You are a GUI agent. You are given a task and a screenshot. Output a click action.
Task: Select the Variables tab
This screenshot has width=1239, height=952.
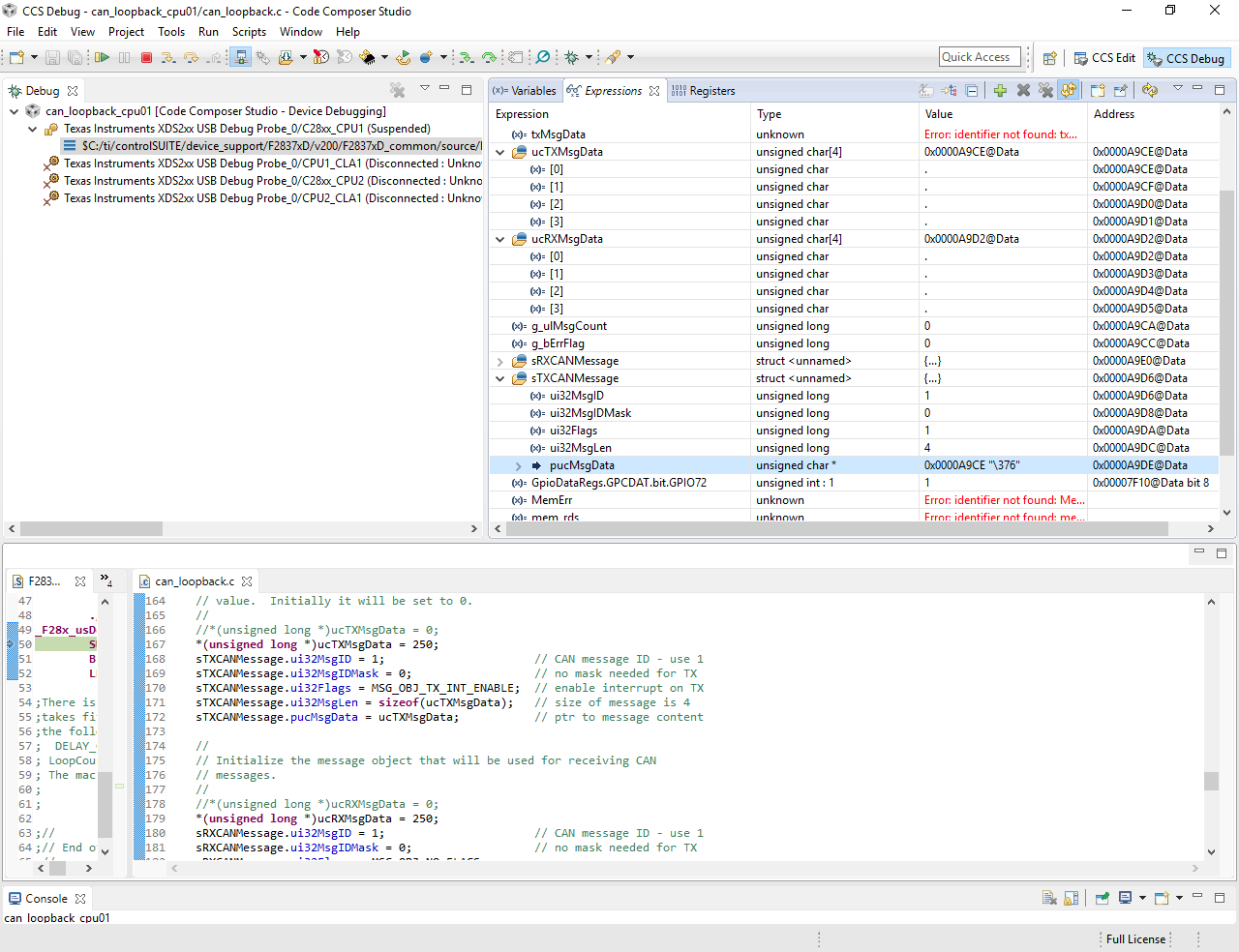tap(525, 91)
